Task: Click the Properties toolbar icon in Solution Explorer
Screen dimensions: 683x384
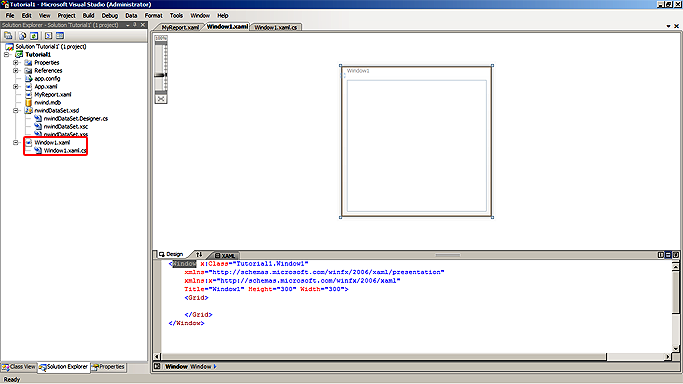Action: pyautogui.click(x=8, y=36)
